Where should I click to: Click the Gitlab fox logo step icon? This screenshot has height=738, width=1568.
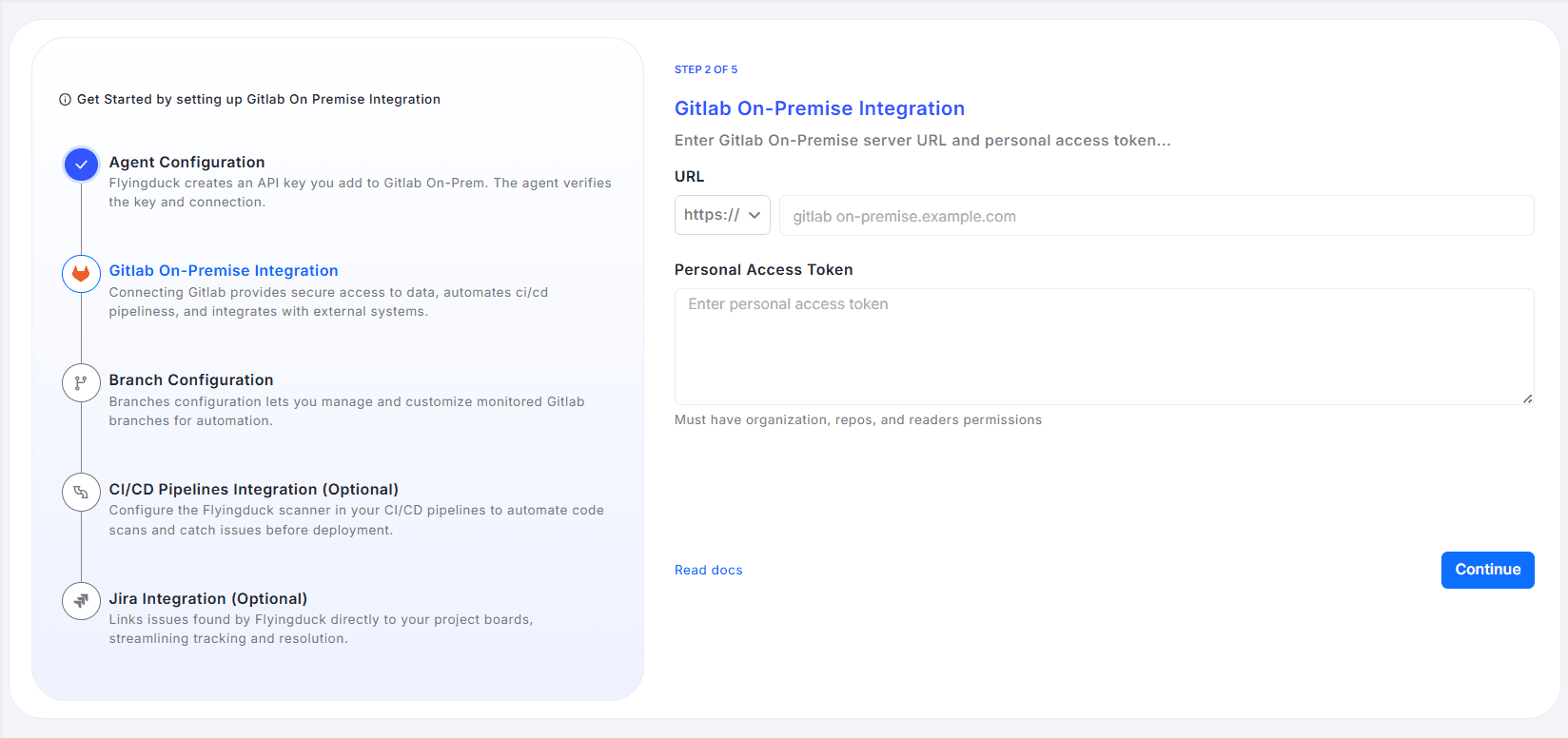(81, 274)
